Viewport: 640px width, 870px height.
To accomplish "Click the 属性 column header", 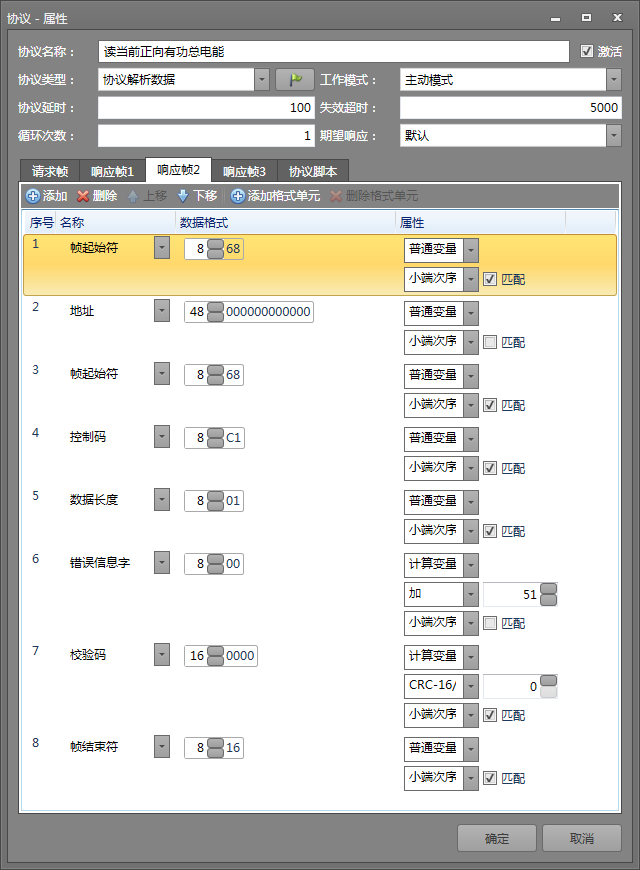I will tap(481, 222).
